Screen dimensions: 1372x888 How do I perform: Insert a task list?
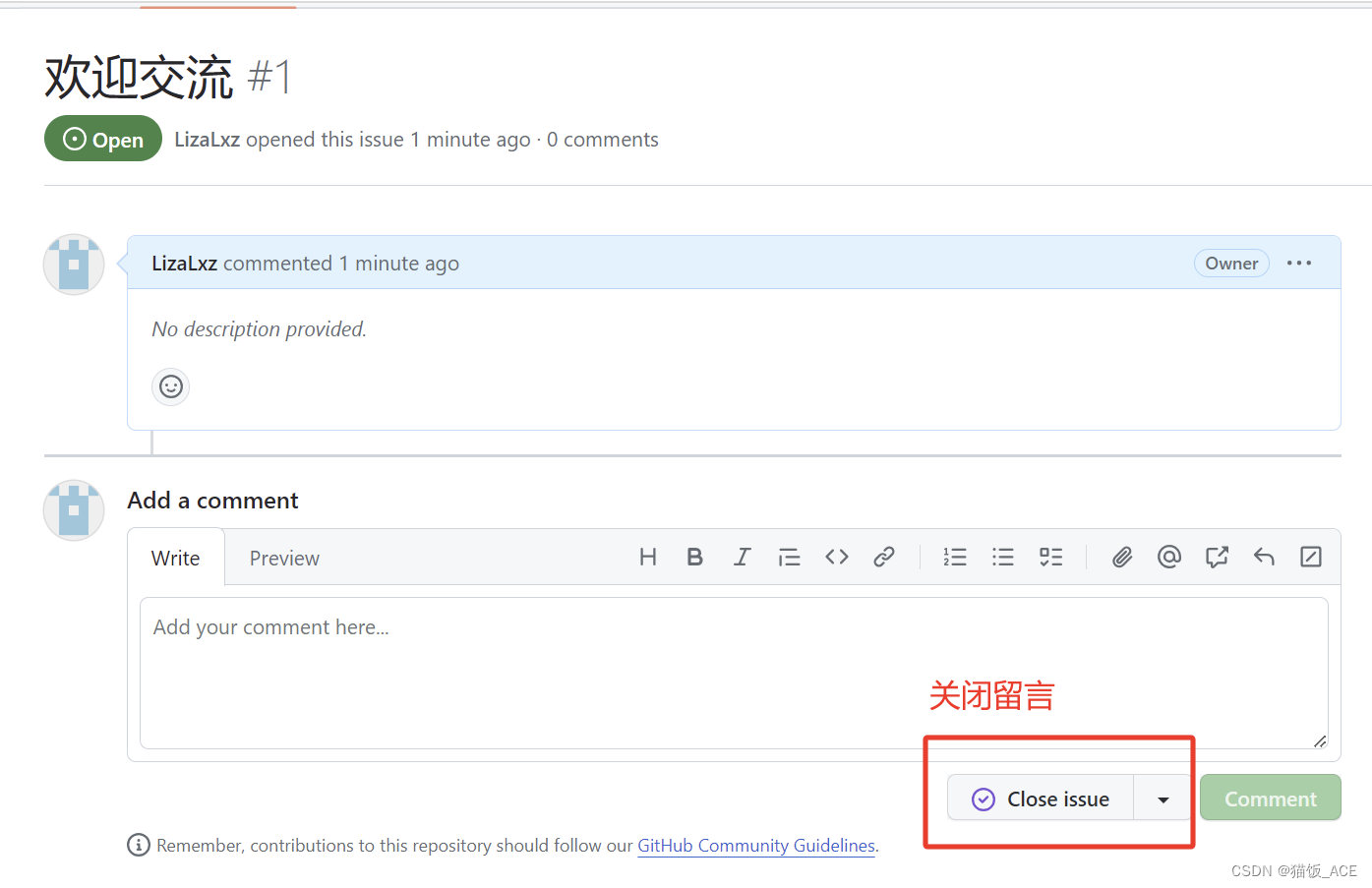pyautogui.click(x=1050, y=558)
